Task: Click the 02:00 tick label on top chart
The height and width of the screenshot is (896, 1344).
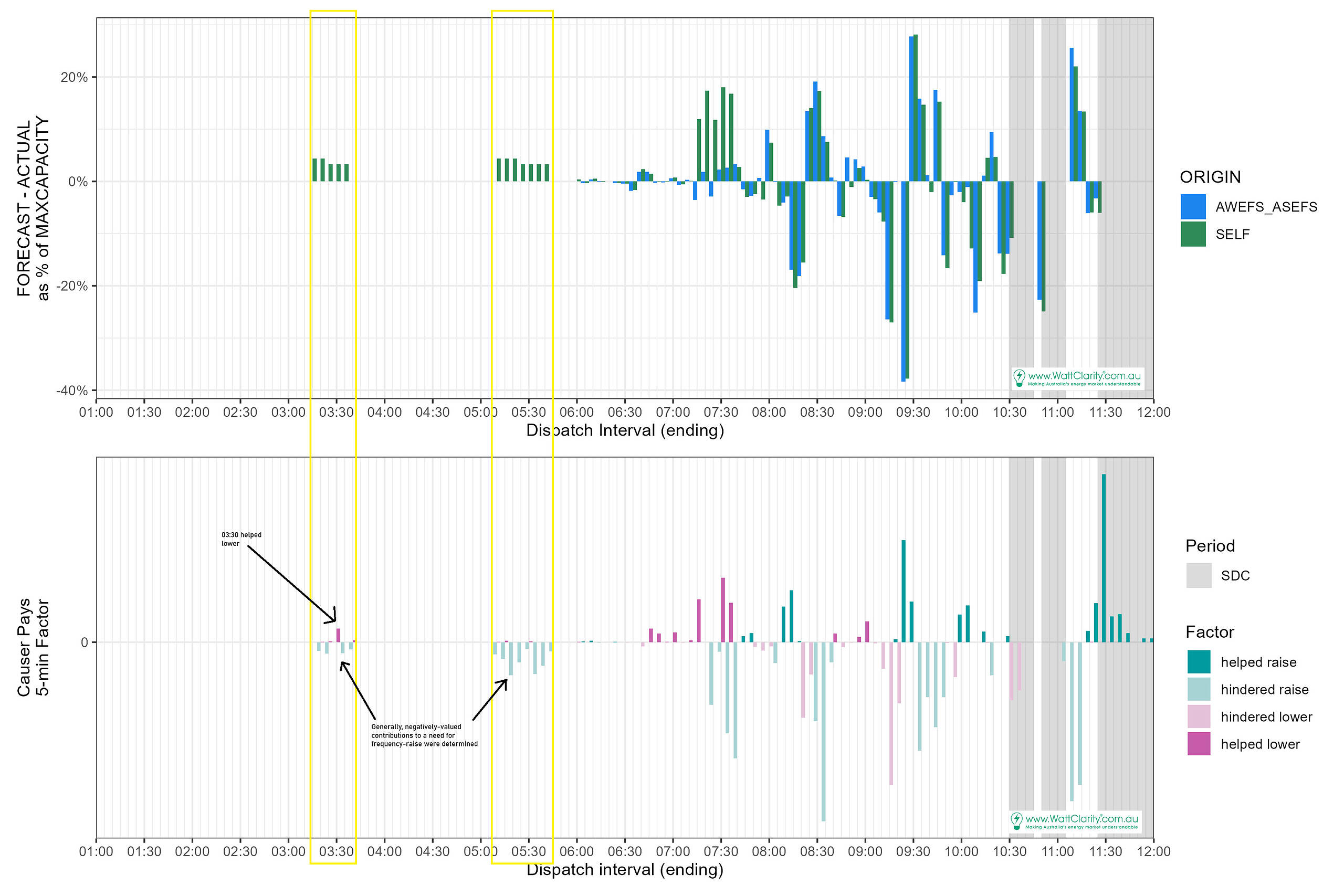Action: pyautogui.click(x=192, y=412)
